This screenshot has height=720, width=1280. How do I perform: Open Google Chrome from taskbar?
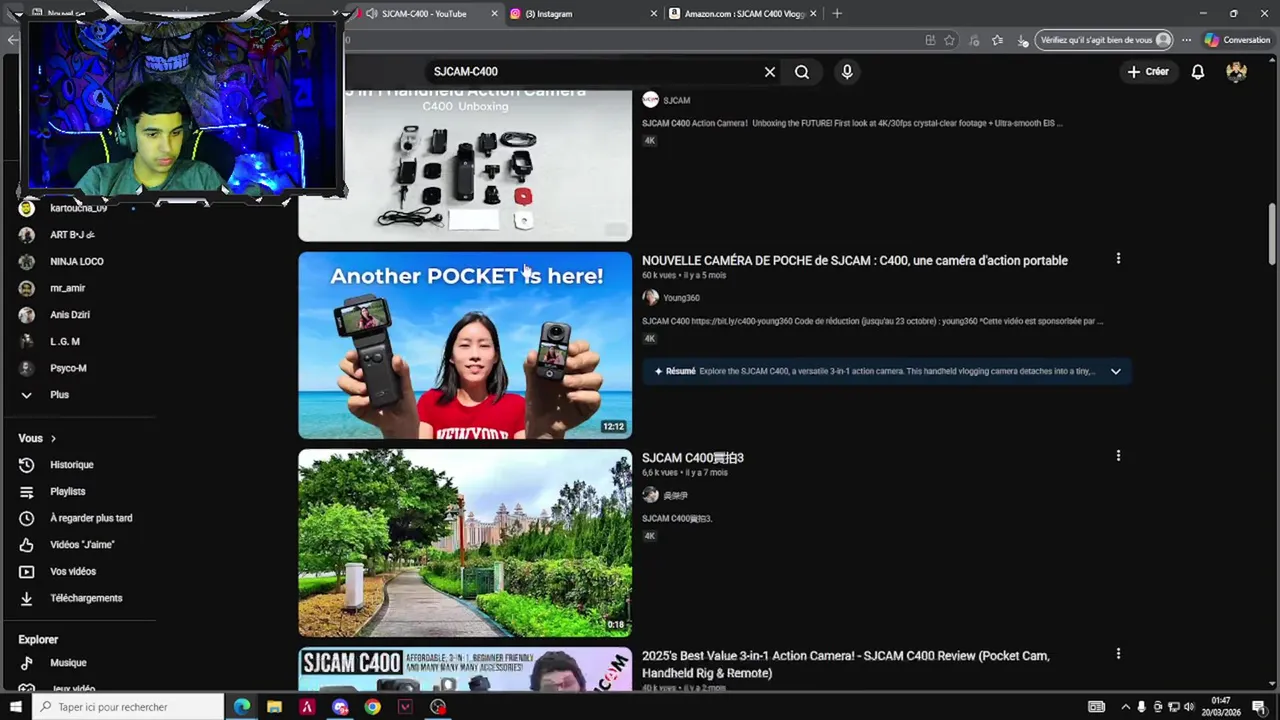click(372, 707)
